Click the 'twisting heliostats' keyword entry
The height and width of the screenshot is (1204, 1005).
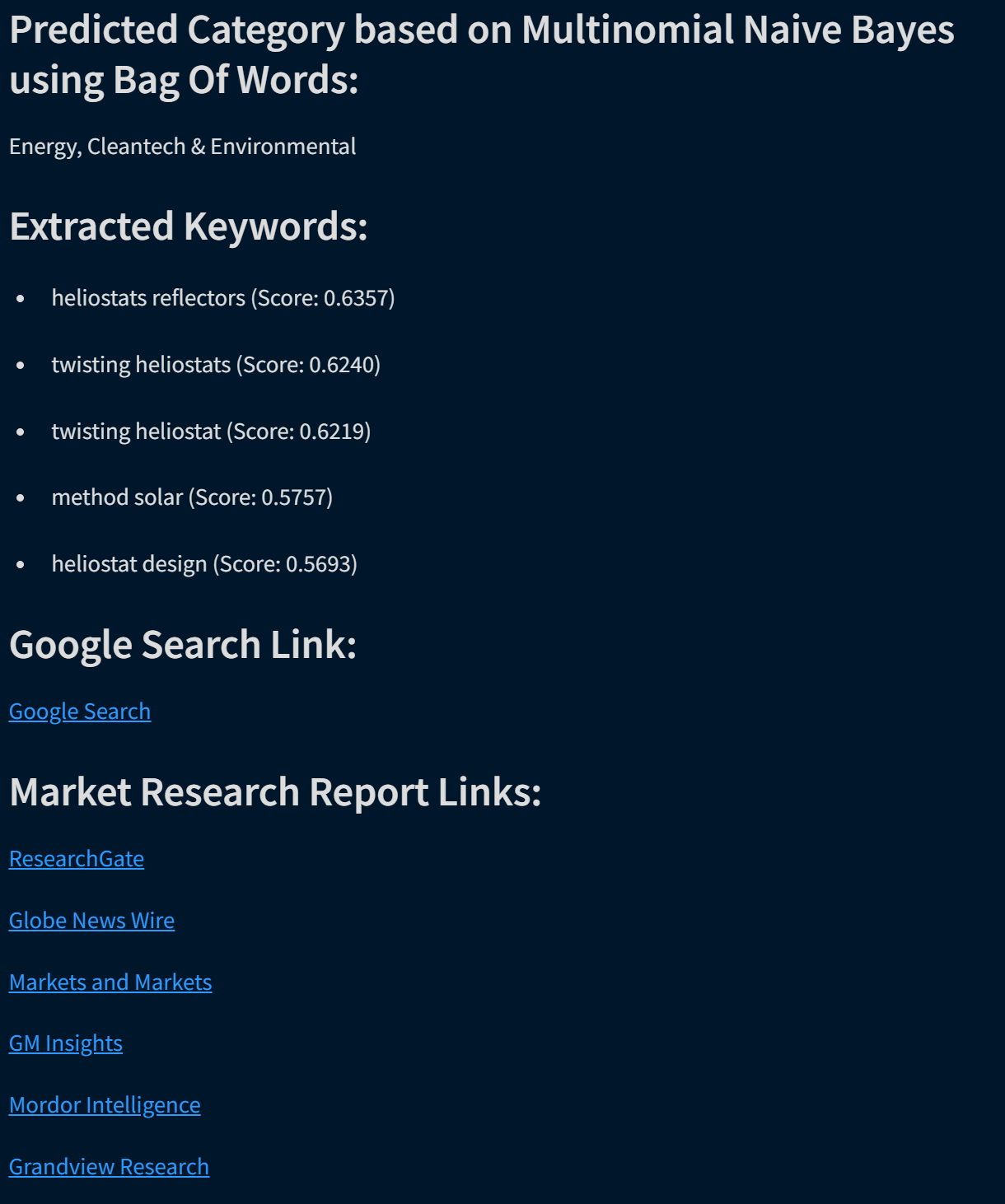tap(216, 365)
